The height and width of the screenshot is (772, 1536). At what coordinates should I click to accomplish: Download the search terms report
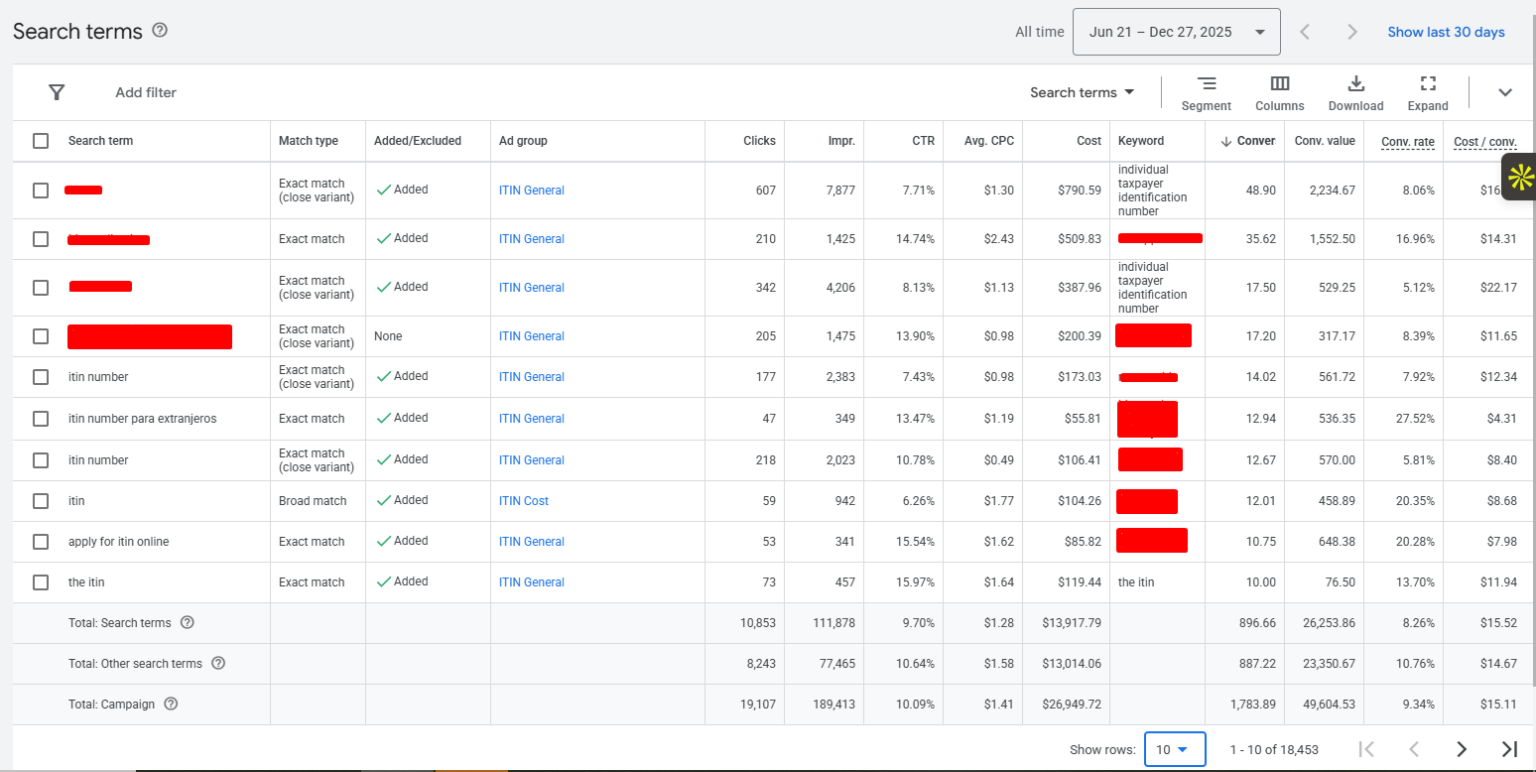1355,93
